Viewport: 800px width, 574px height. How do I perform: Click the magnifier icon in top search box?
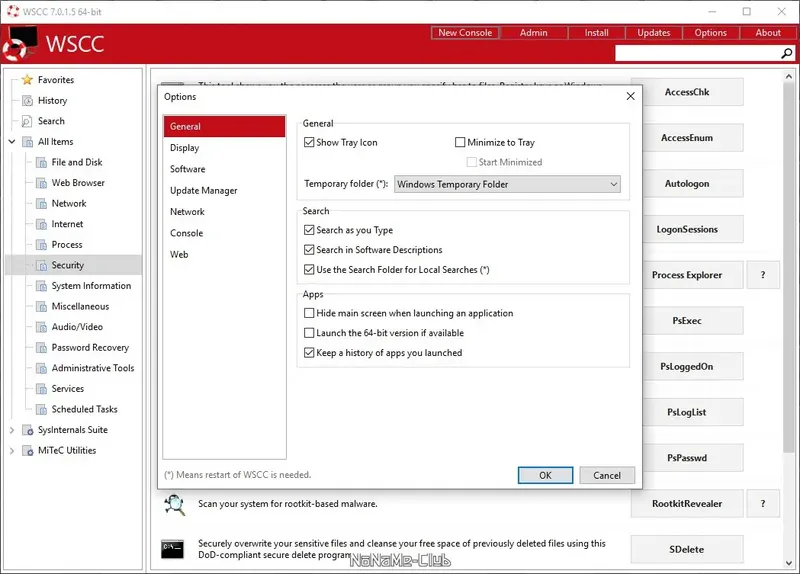click(787, 53)
